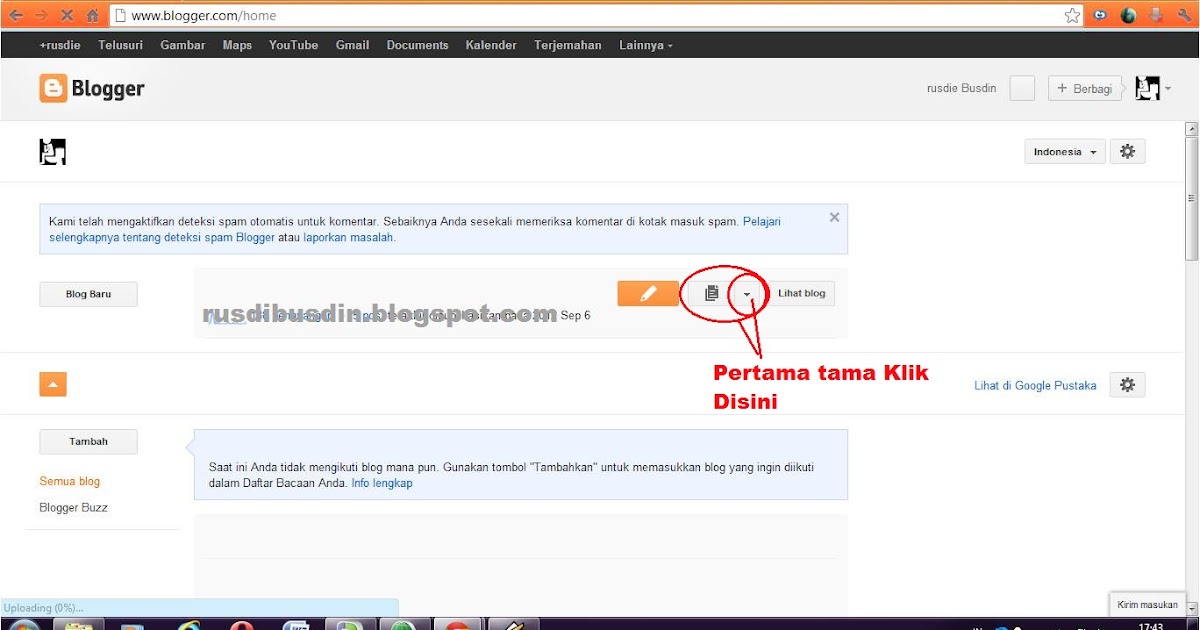Click the Lihat blog button
The image size is (1200, 630).
pyautogui.click(x=801, y=293)
